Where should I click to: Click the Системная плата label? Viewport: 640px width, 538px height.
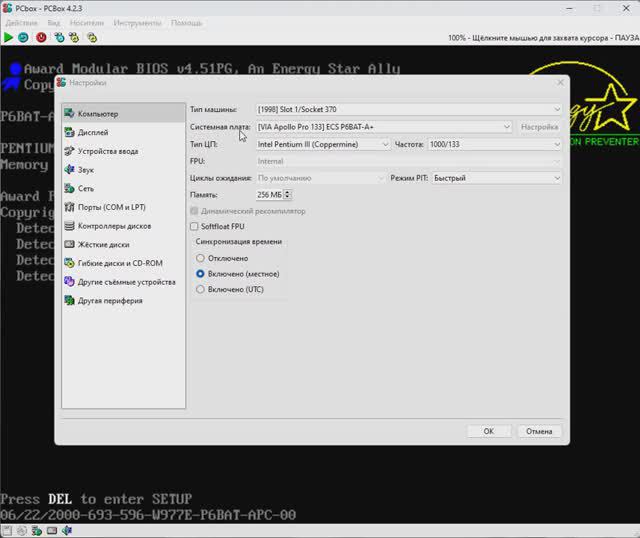220,127
